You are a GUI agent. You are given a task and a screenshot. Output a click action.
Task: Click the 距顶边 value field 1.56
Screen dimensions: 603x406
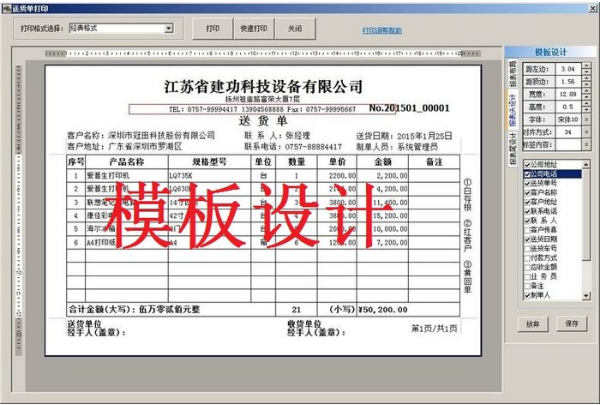(568, 82)
